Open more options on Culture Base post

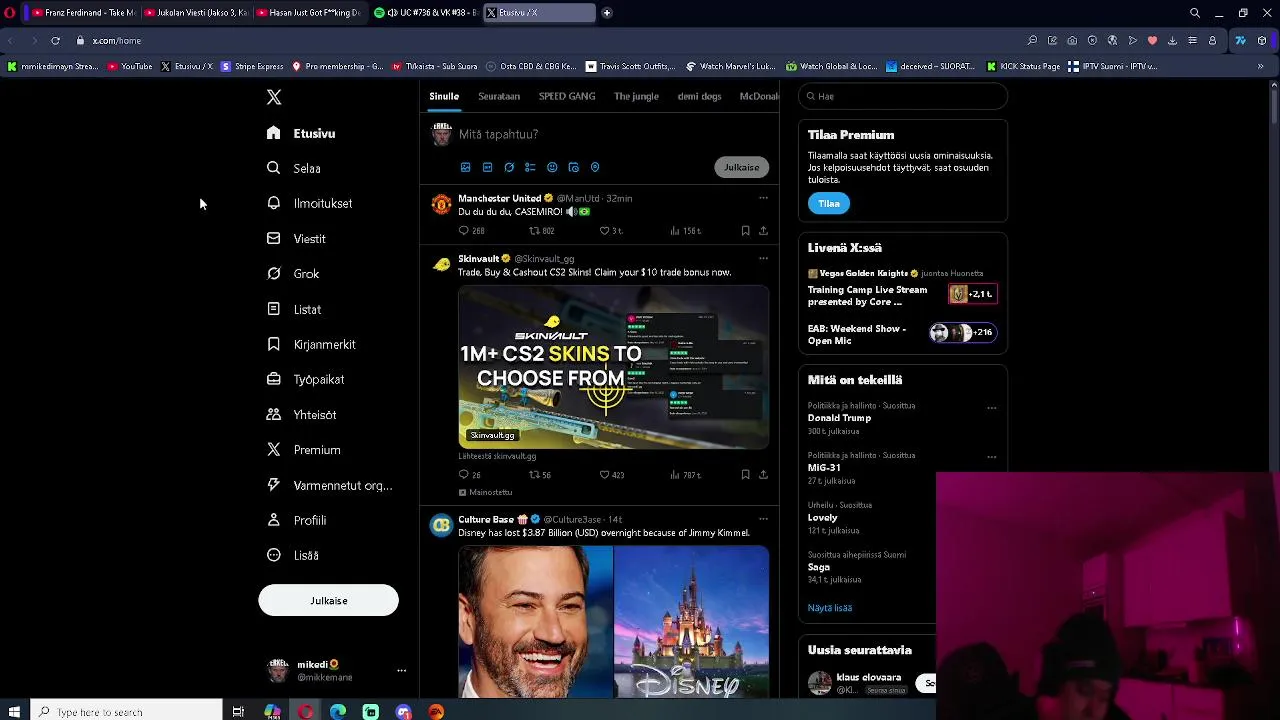point(763,519)
